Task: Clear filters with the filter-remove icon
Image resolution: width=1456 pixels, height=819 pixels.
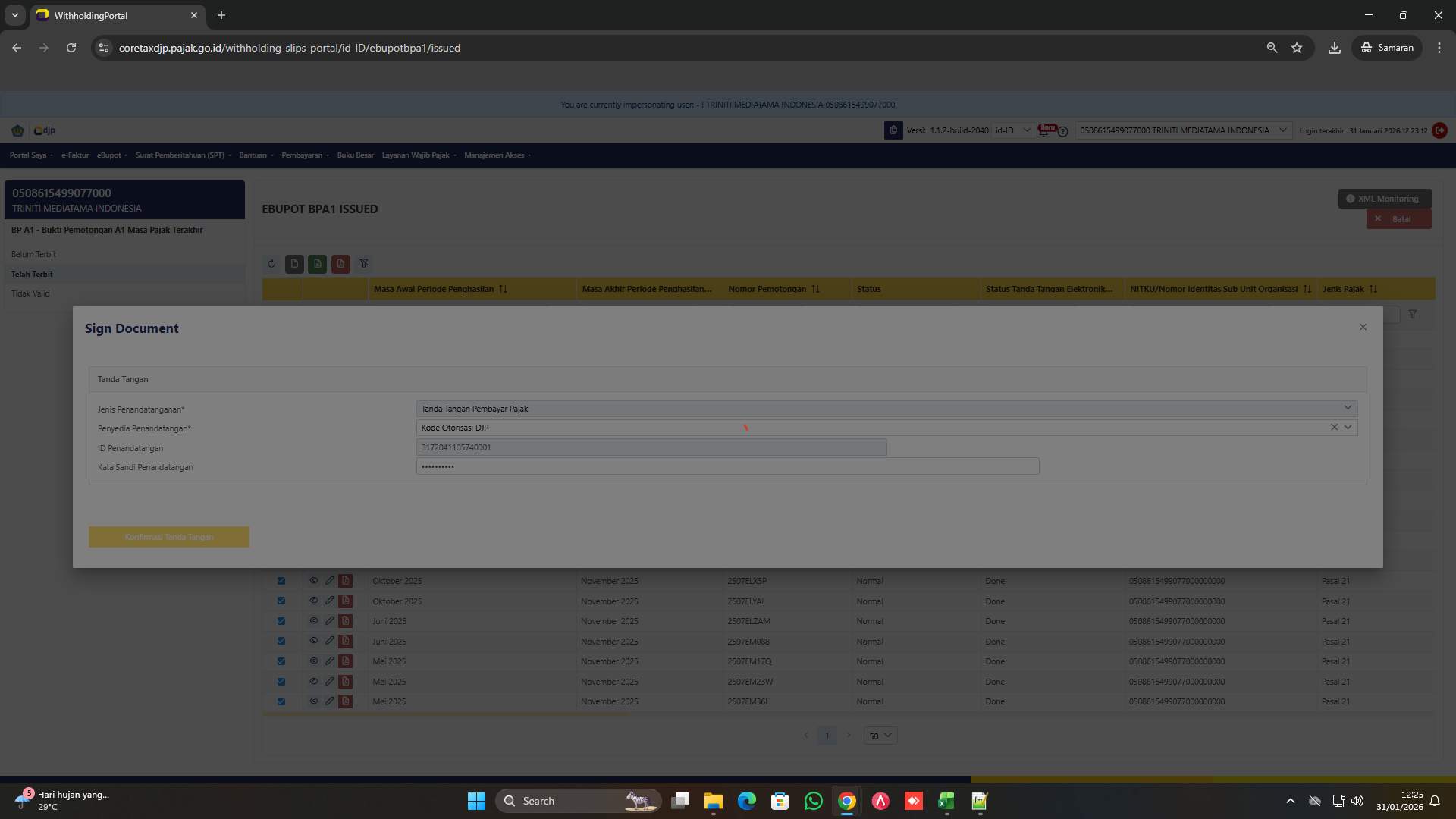Action: click(364, 264)
